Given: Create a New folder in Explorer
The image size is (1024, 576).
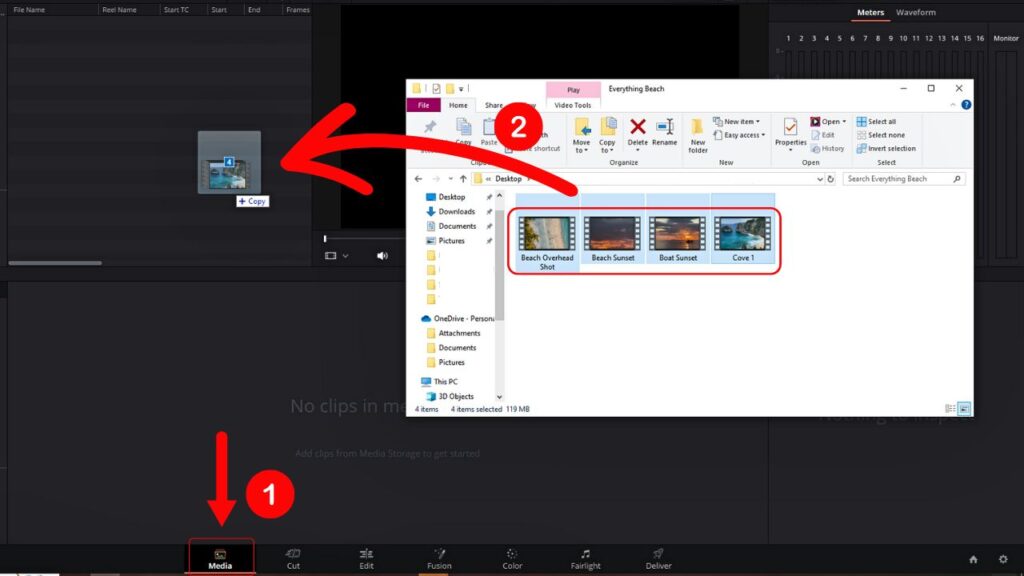Looking at the screenshot, I should tap(698, 137).
